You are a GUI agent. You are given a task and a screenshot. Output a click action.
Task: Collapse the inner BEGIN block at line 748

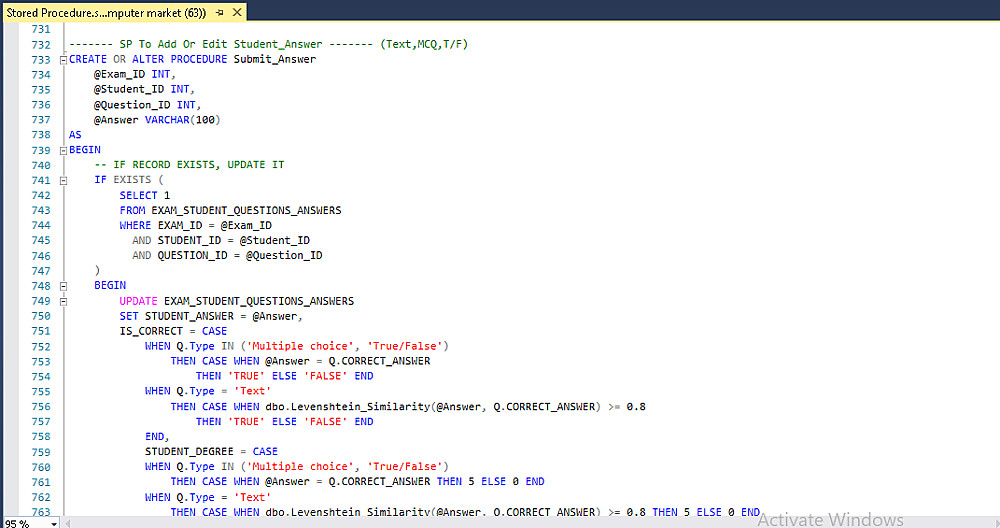[x=63, y=286]
